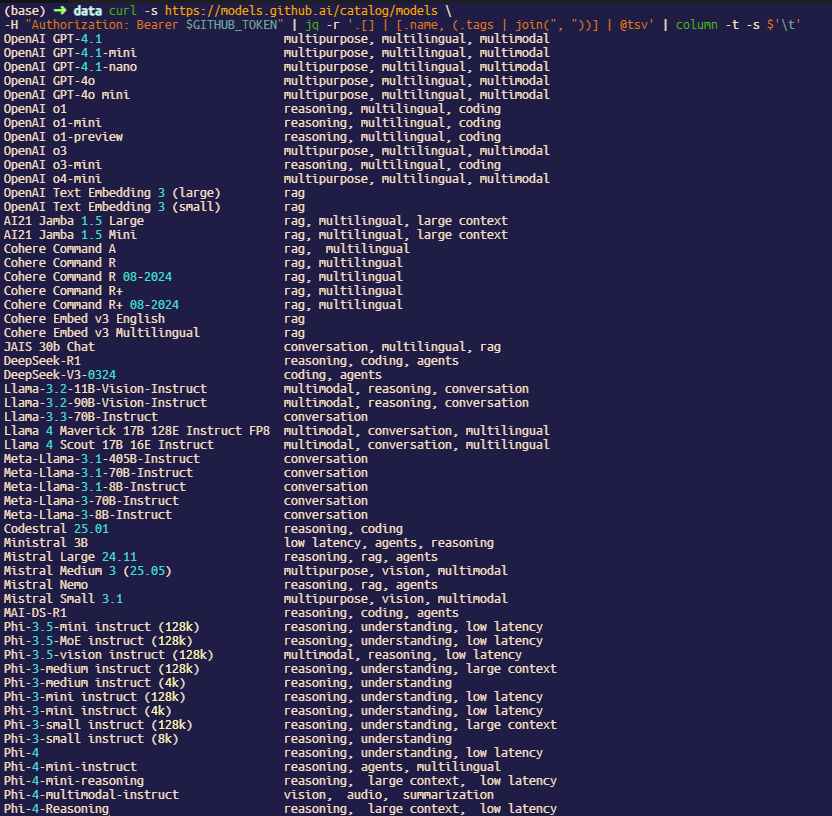Image resolution: width=832 pixels, height=816 pixels.
Task: Select the text 'OpenAI GPT-4.1-mini'
Action: (70, 53)
